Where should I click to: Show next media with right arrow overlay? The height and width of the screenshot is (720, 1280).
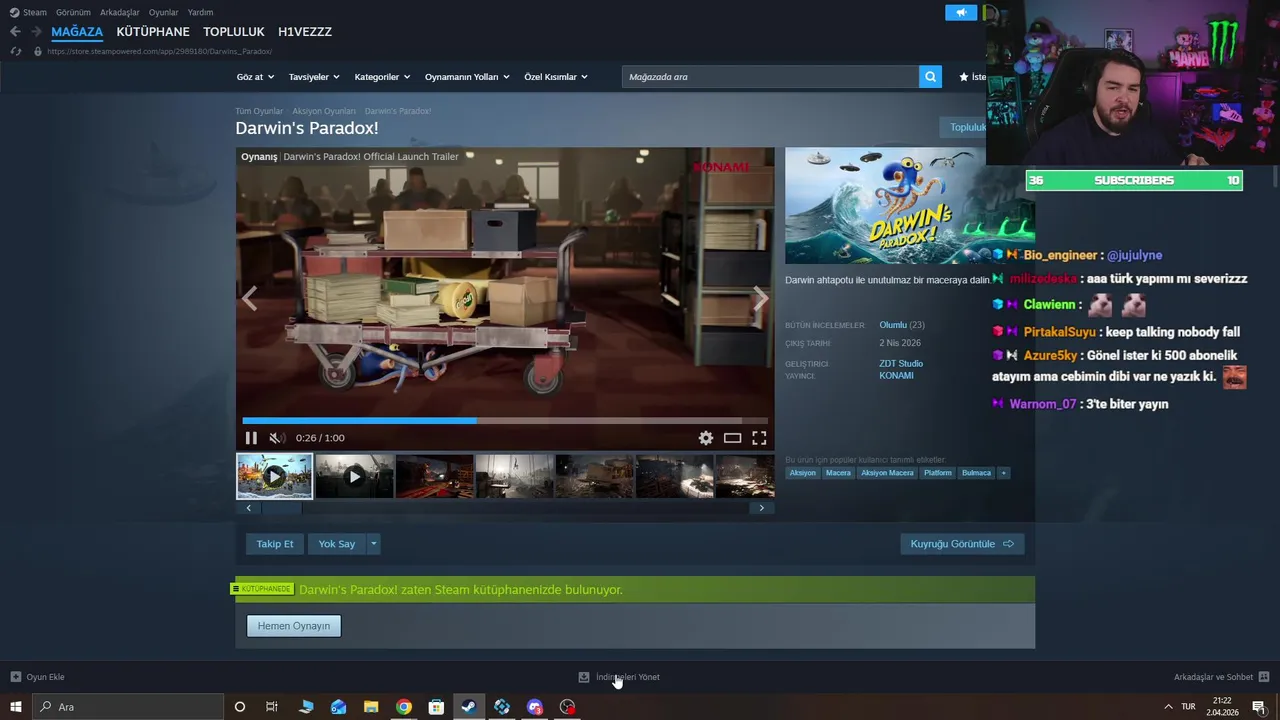[x=760, y=298]
